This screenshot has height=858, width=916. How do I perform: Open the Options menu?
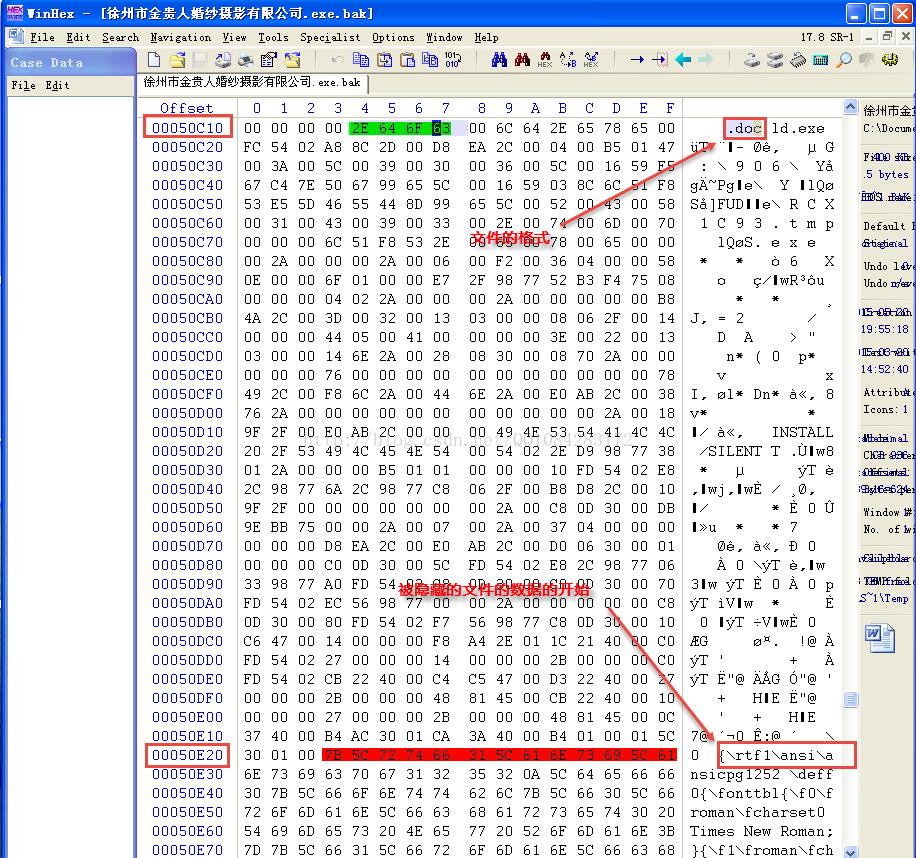(x=393, y=37)
